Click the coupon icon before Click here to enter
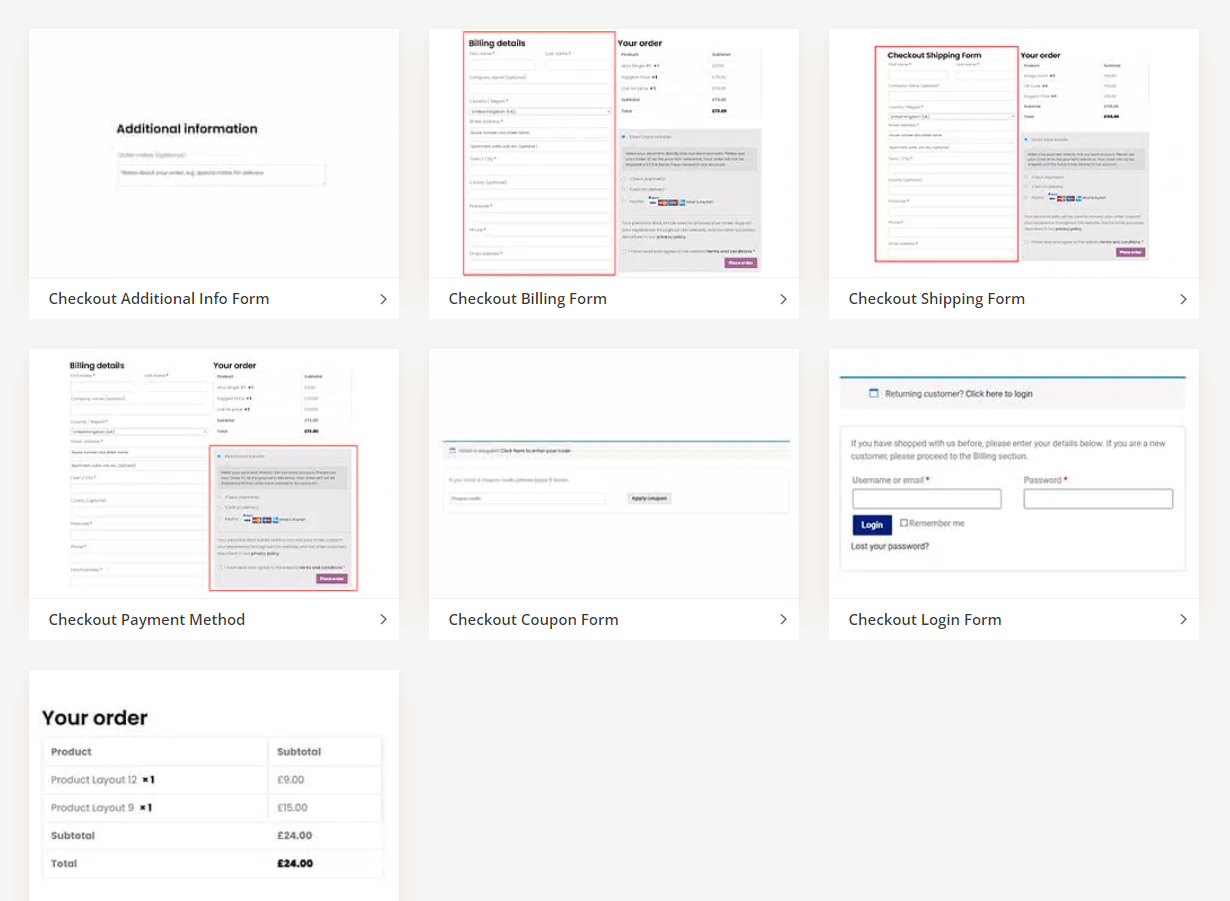The width and height of the screenshot is (1230, 901). pyautogui.click(x=452, y=450)
